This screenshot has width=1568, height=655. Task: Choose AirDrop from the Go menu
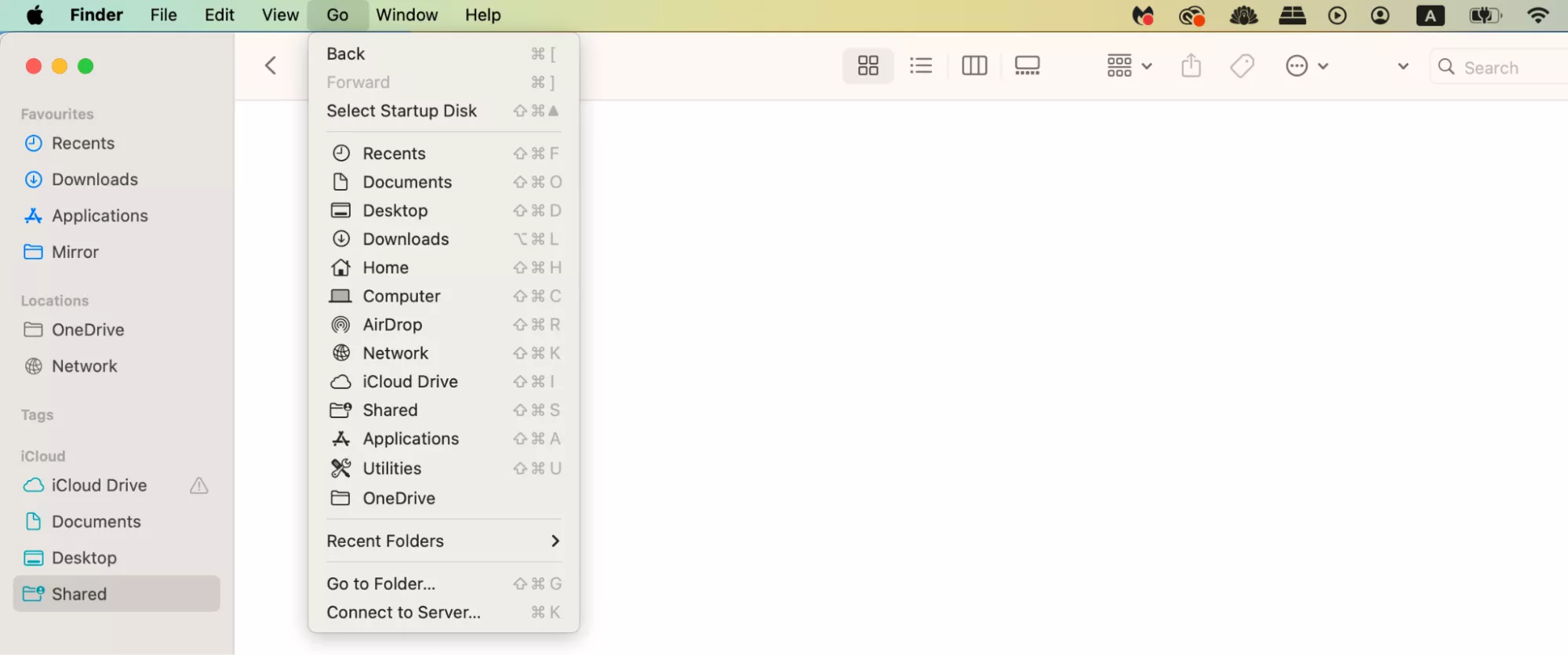(x=392, y=325)
